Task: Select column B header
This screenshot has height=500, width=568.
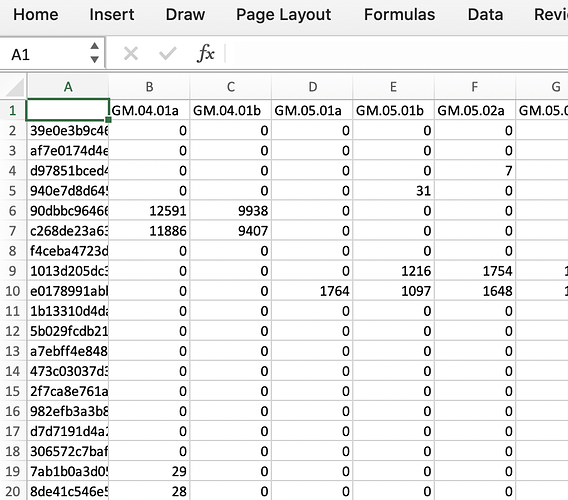Action: pos(149,87)
